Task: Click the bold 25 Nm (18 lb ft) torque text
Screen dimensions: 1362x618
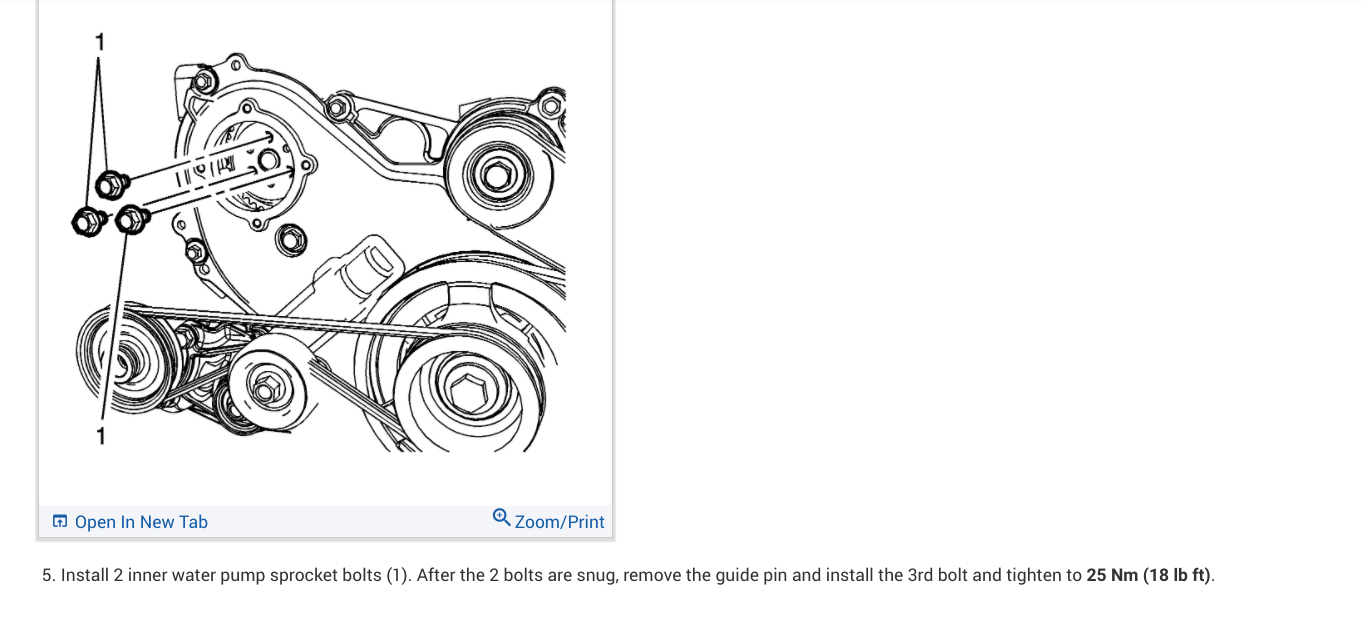Action: pyautogui.click(x=1149, y=575)
